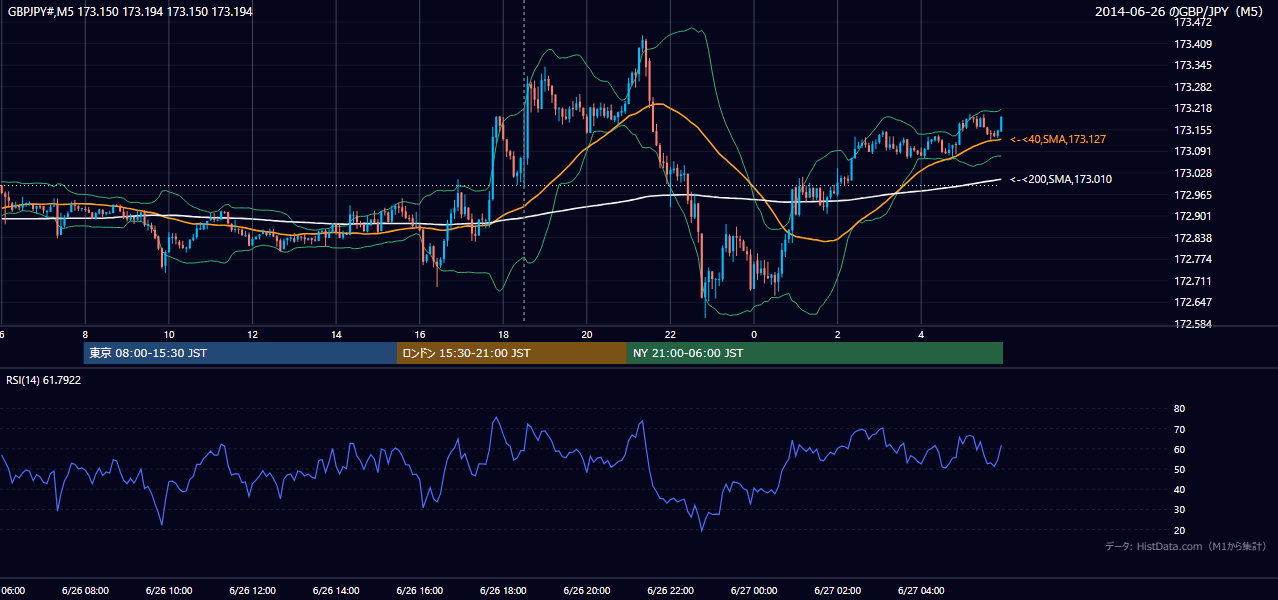Click the 172.711 price axis value
Image resolution: width=1278 pixels, height=600 pixels.
point(1193,281)
